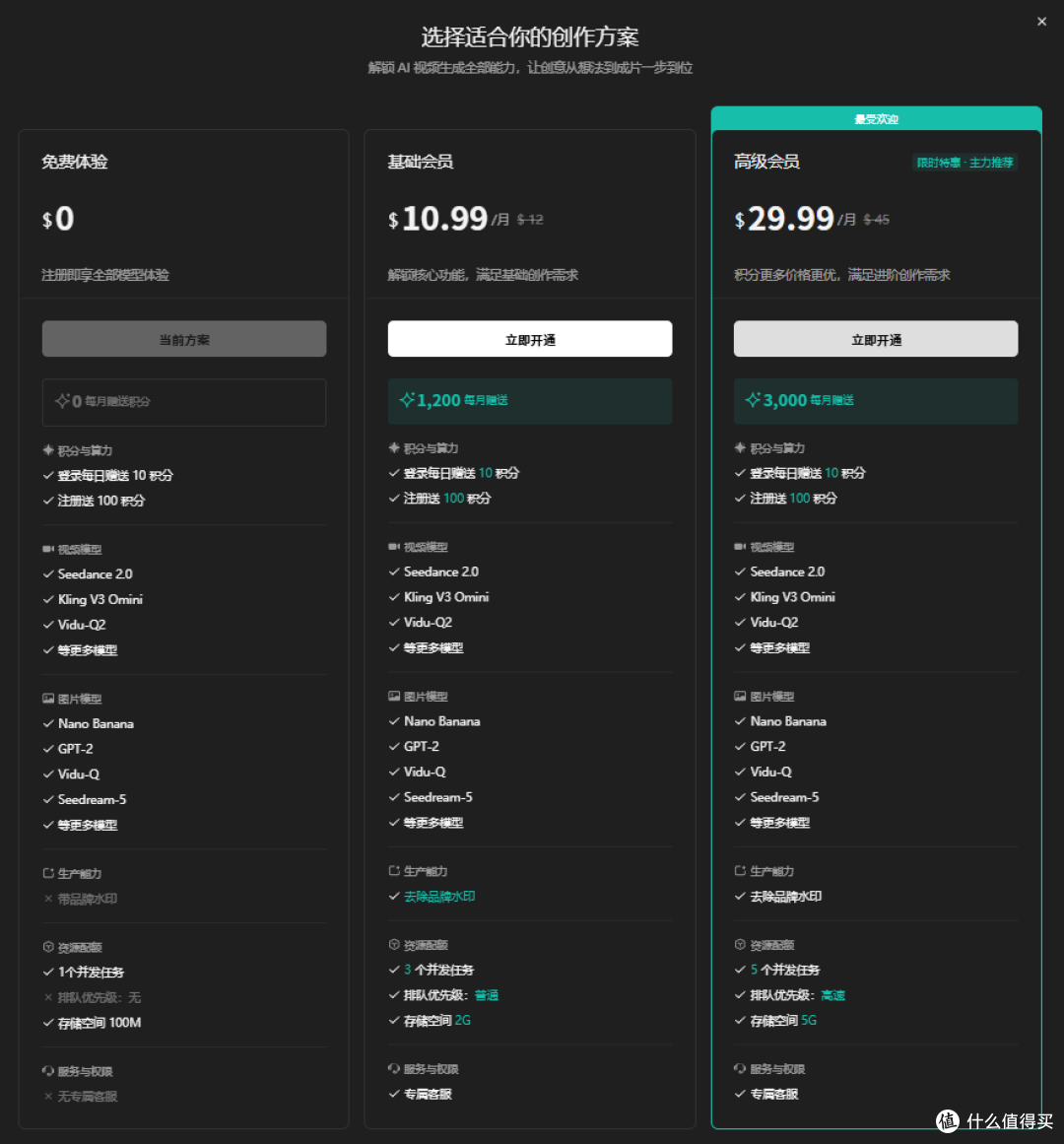
Task: Click the 0 每月赠送积分 box
Action: coord(184,402)
